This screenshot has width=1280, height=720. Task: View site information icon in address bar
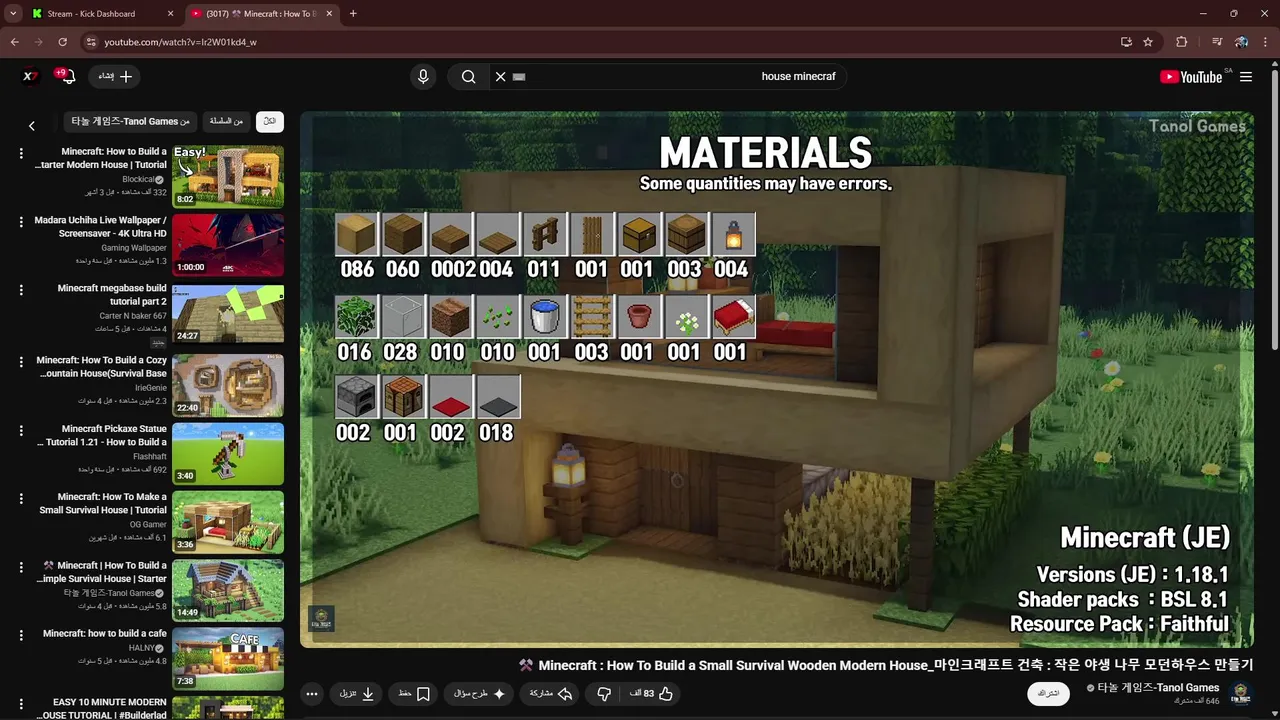pos(91,42)
